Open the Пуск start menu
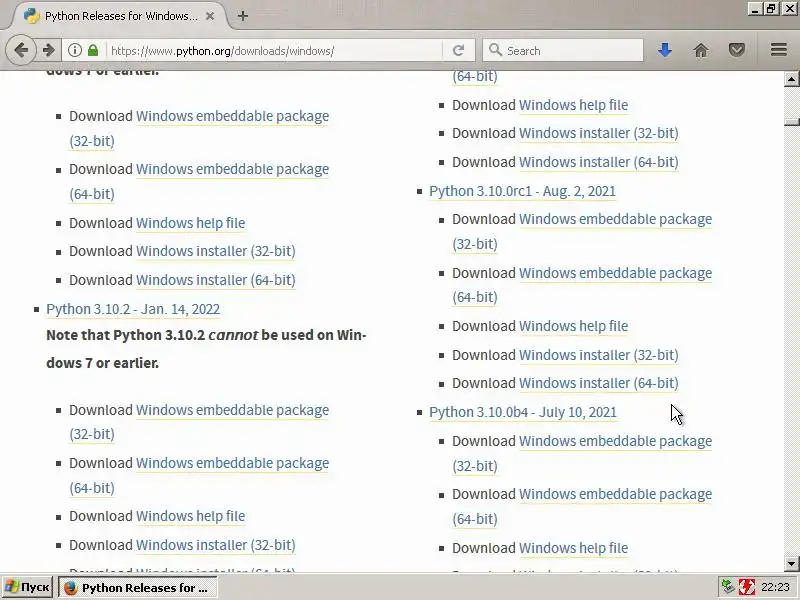 tap(27, 587)
